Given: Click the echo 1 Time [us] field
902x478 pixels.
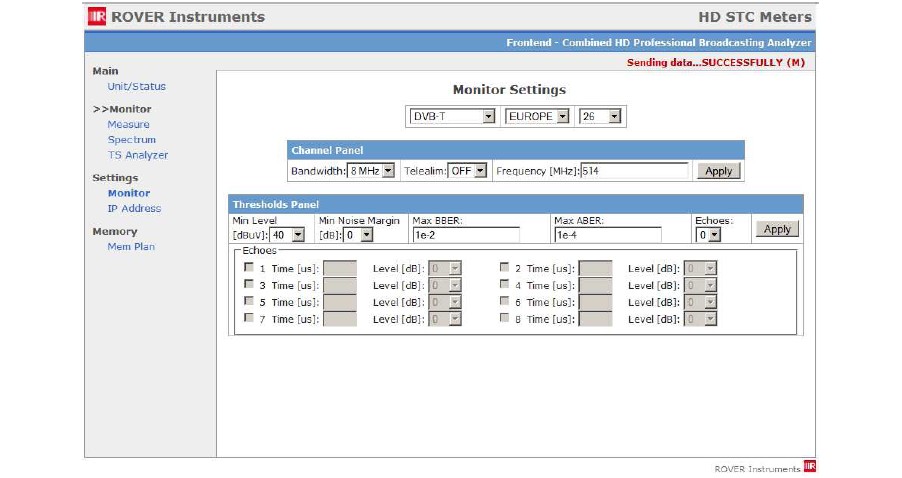Looking at the screenshot, I should pos(340,268).
